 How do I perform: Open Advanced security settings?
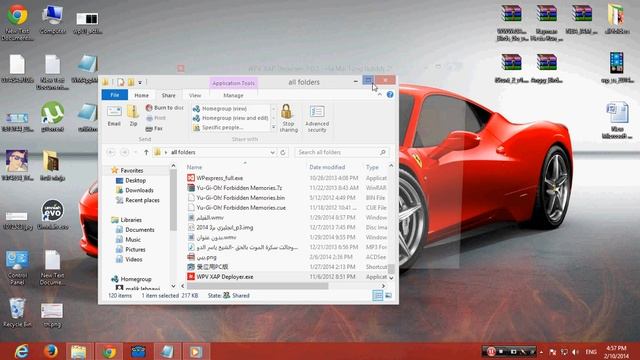point(317,119)
